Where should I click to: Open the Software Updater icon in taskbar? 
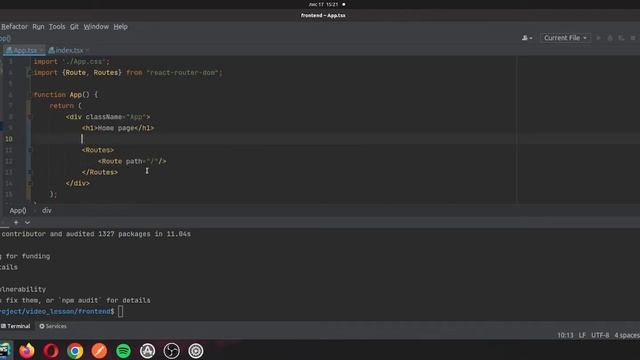(147, 351)
